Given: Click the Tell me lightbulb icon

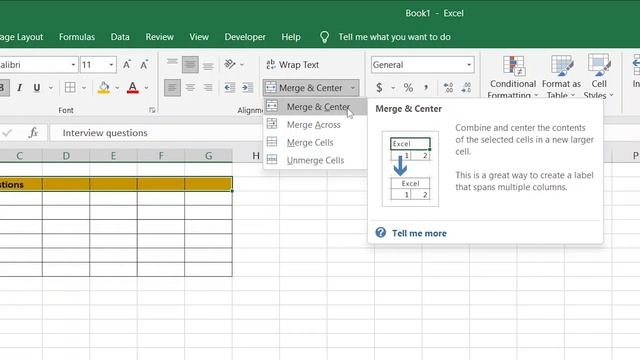Looking at the screenshot, I should click(x=324, y=37).
